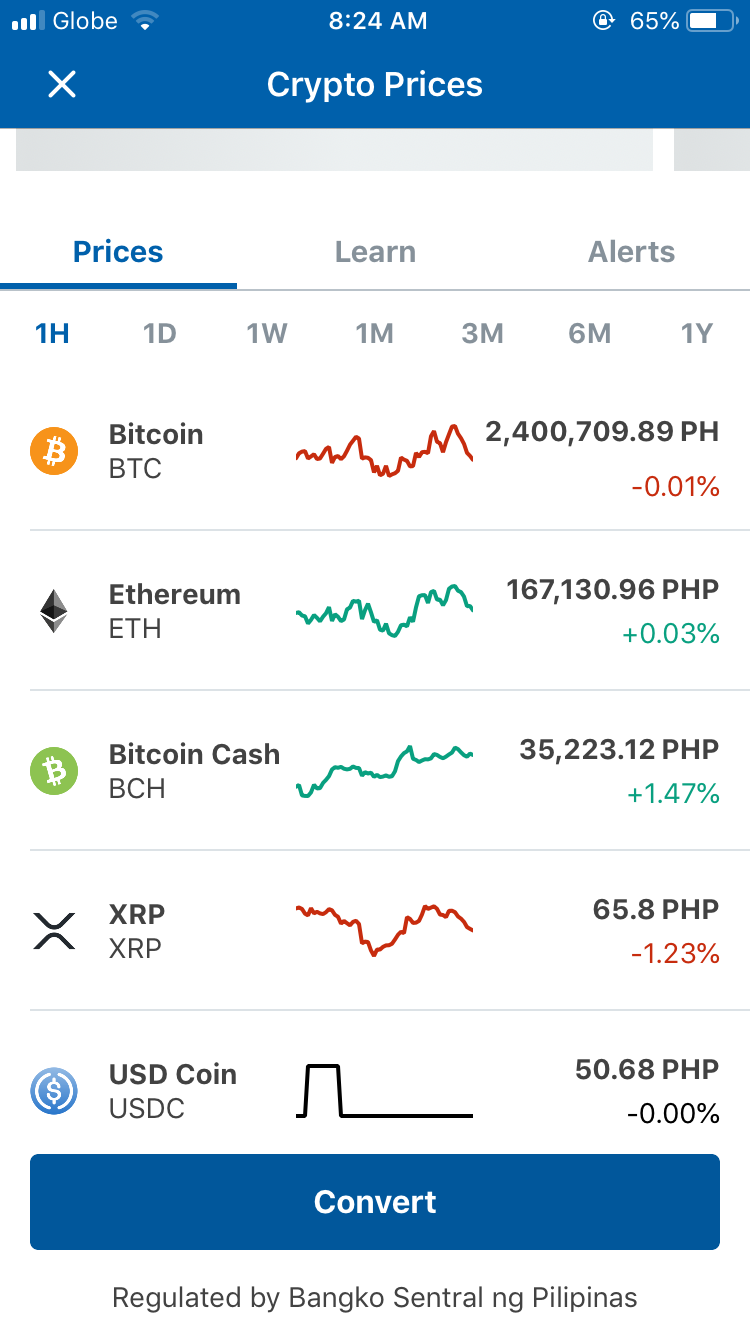Tap the blue USD Coin icon
This screenshot has height=1334, width=750.
[x=54, y=1091]
